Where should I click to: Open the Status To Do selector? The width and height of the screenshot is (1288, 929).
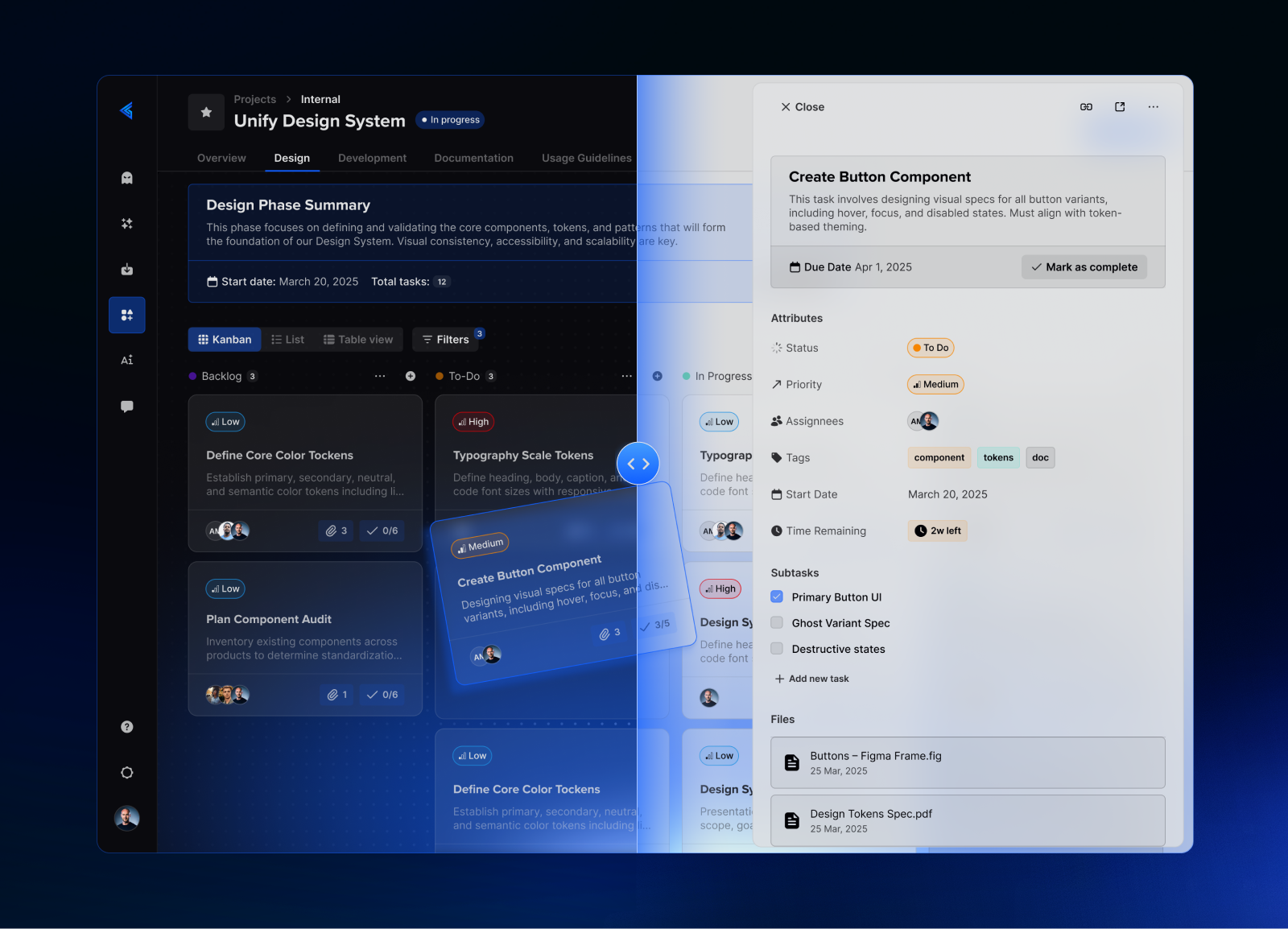pos(930,348)
